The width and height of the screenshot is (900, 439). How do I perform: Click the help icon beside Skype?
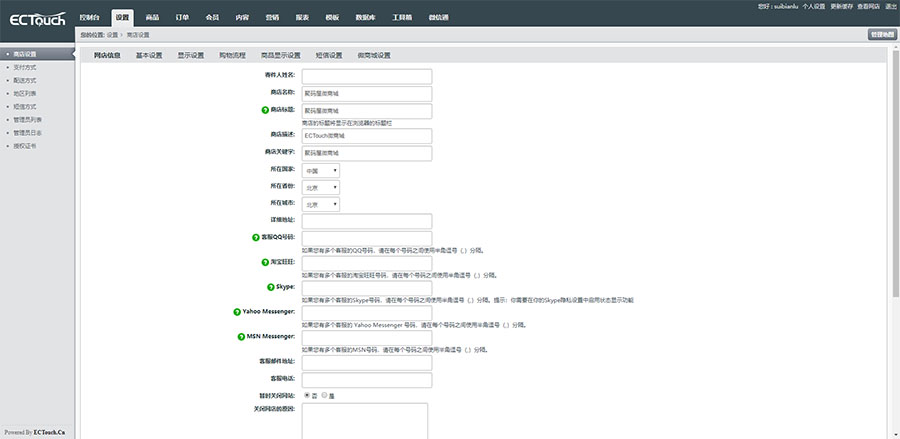pyautogui.click(x=271, y=287)
